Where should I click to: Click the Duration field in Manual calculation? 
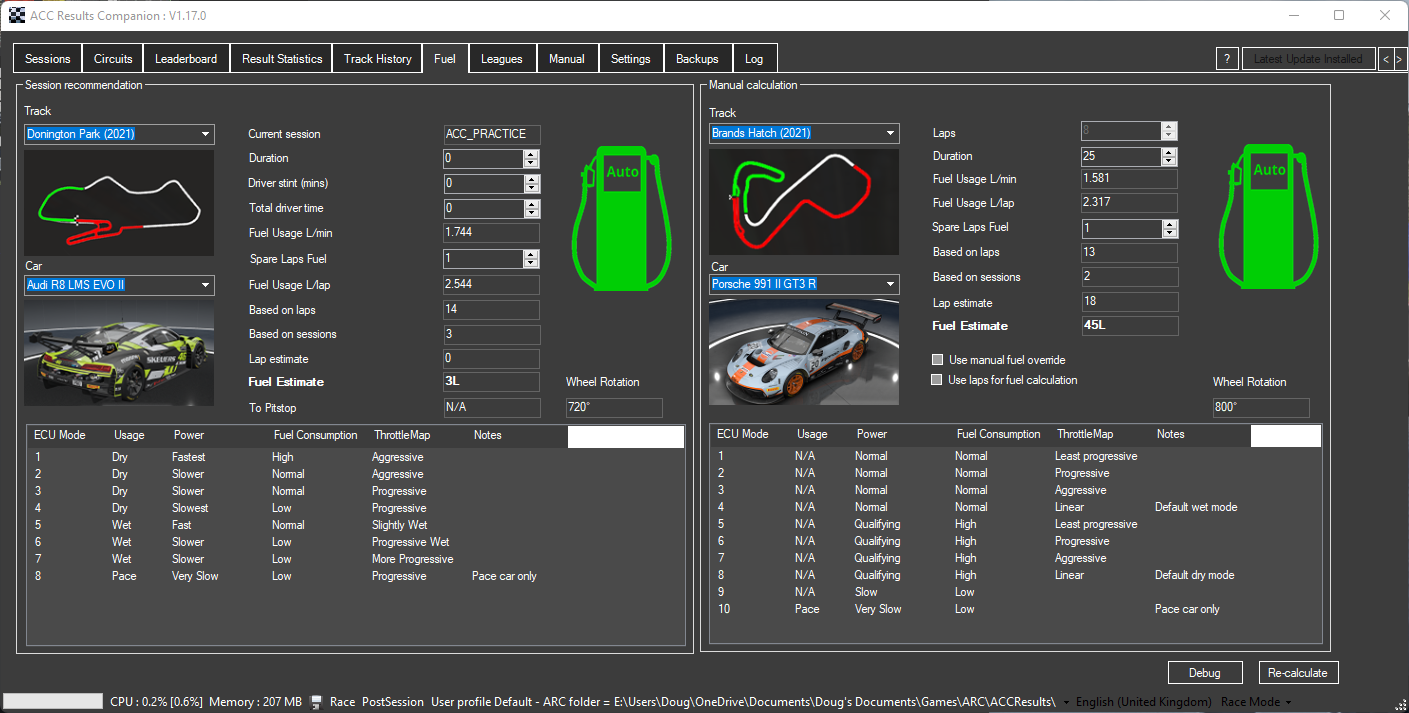pyautogui.click(x=1120, y=156)
